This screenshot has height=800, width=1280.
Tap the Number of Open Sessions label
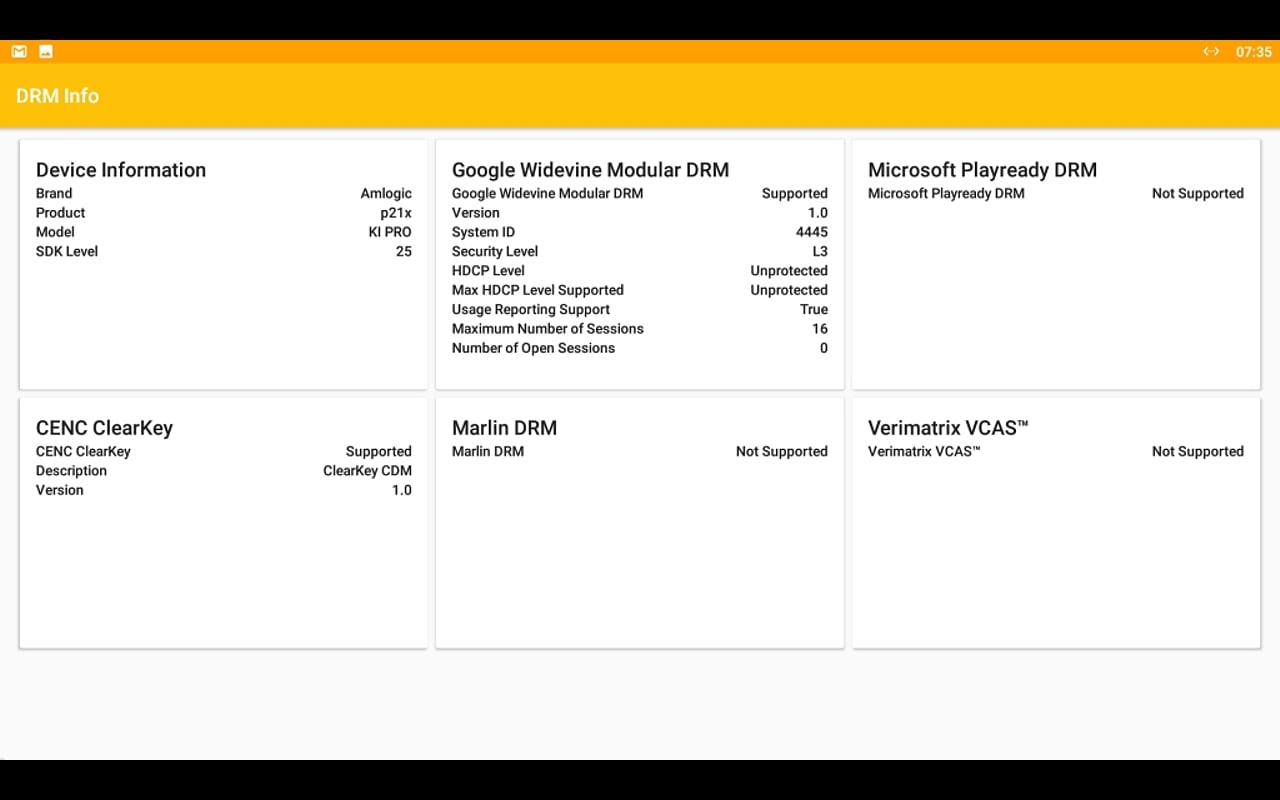coord(533,348)
